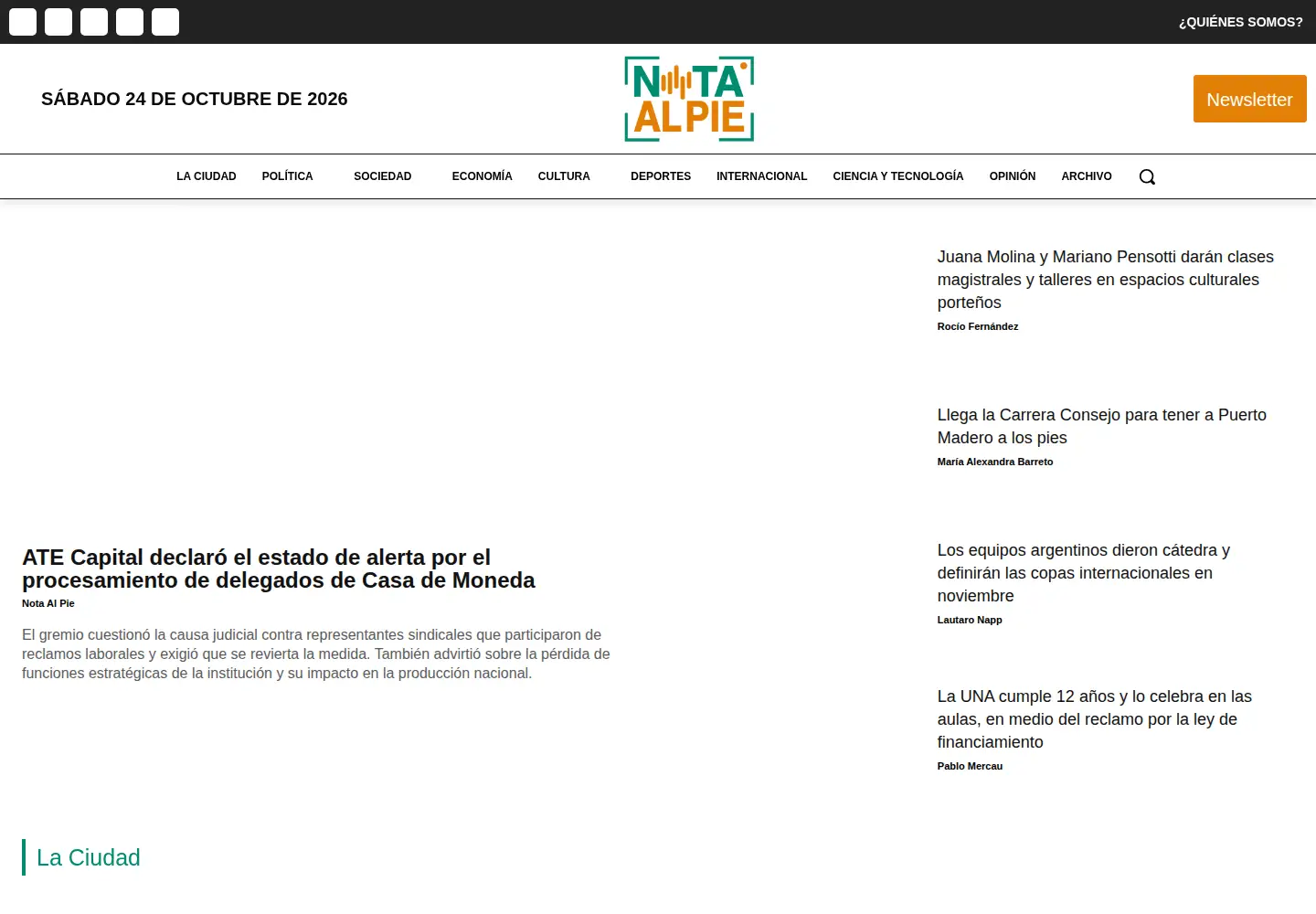Open Ciencia y Tecnología section
Screen dimensions: 1316x914
tap(898, 176)
